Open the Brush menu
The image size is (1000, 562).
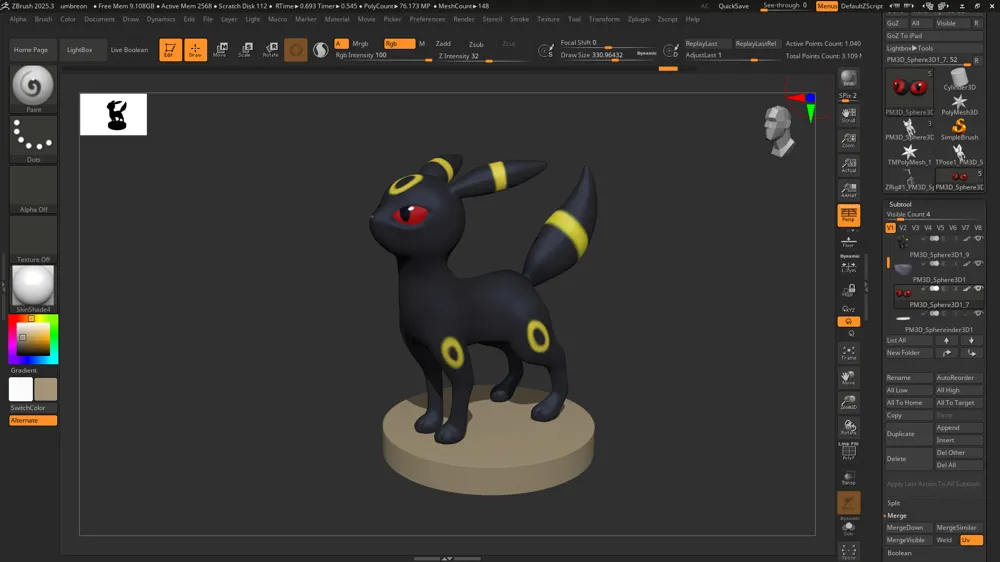coord(43,19)
